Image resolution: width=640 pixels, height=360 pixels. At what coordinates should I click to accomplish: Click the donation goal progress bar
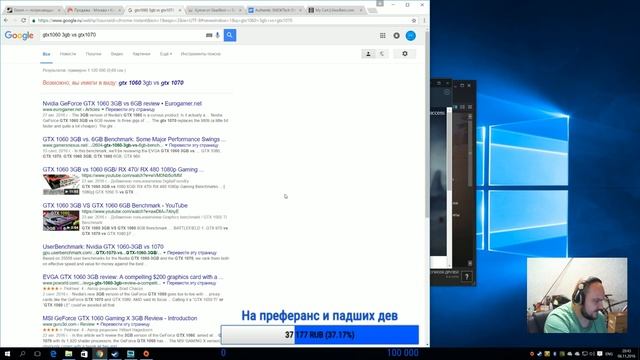pyautogui.click(x=320, y=335)
